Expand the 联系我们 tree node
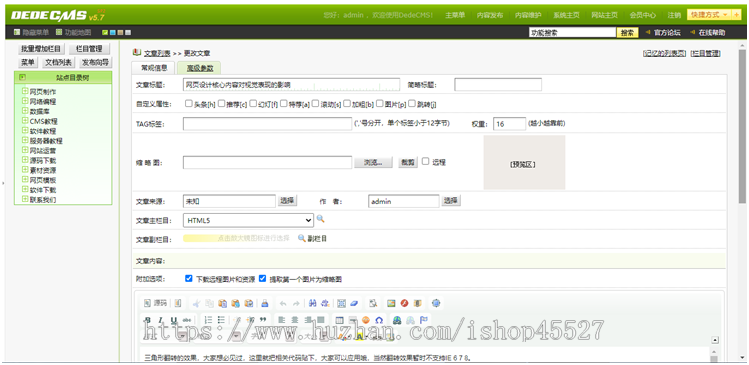Image resolution: width=749 pixels, height=365 pixels. click(25, 199)
